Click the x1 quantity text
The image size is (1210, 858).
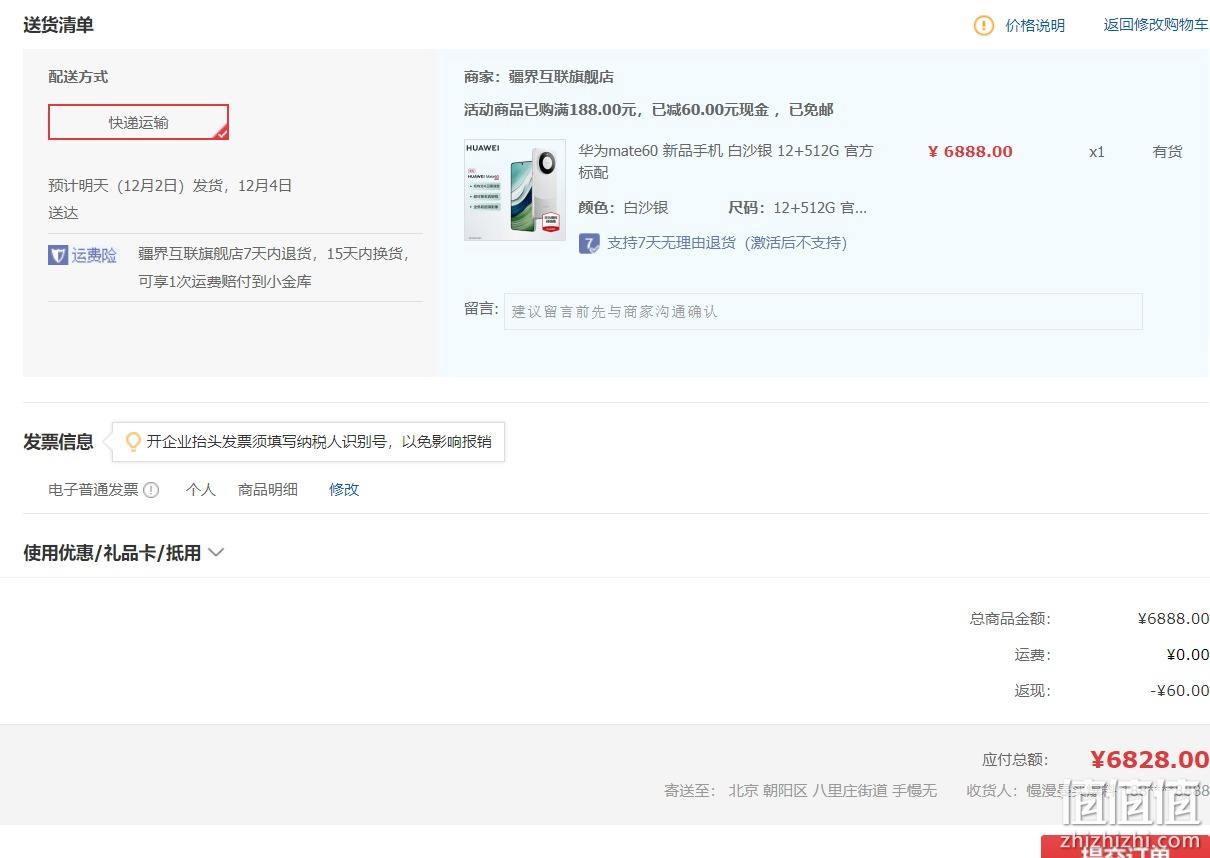pyautogui.click(x=1097, y=152)
